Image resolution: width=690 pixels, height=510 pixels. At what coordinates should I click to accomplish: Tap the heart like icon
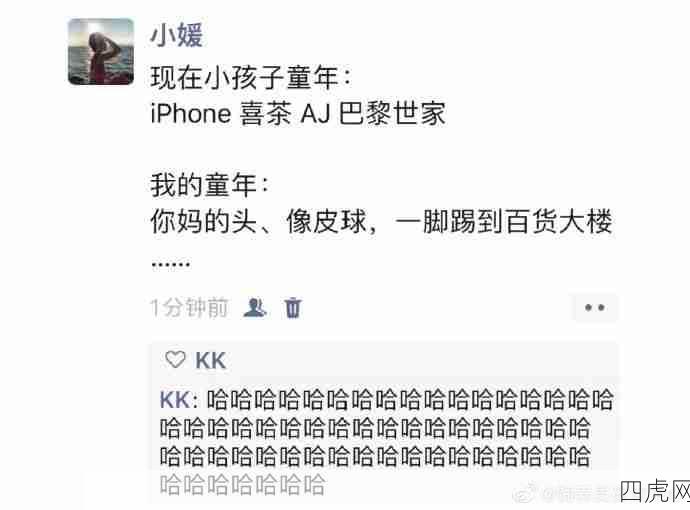click(x=175, y=360)
